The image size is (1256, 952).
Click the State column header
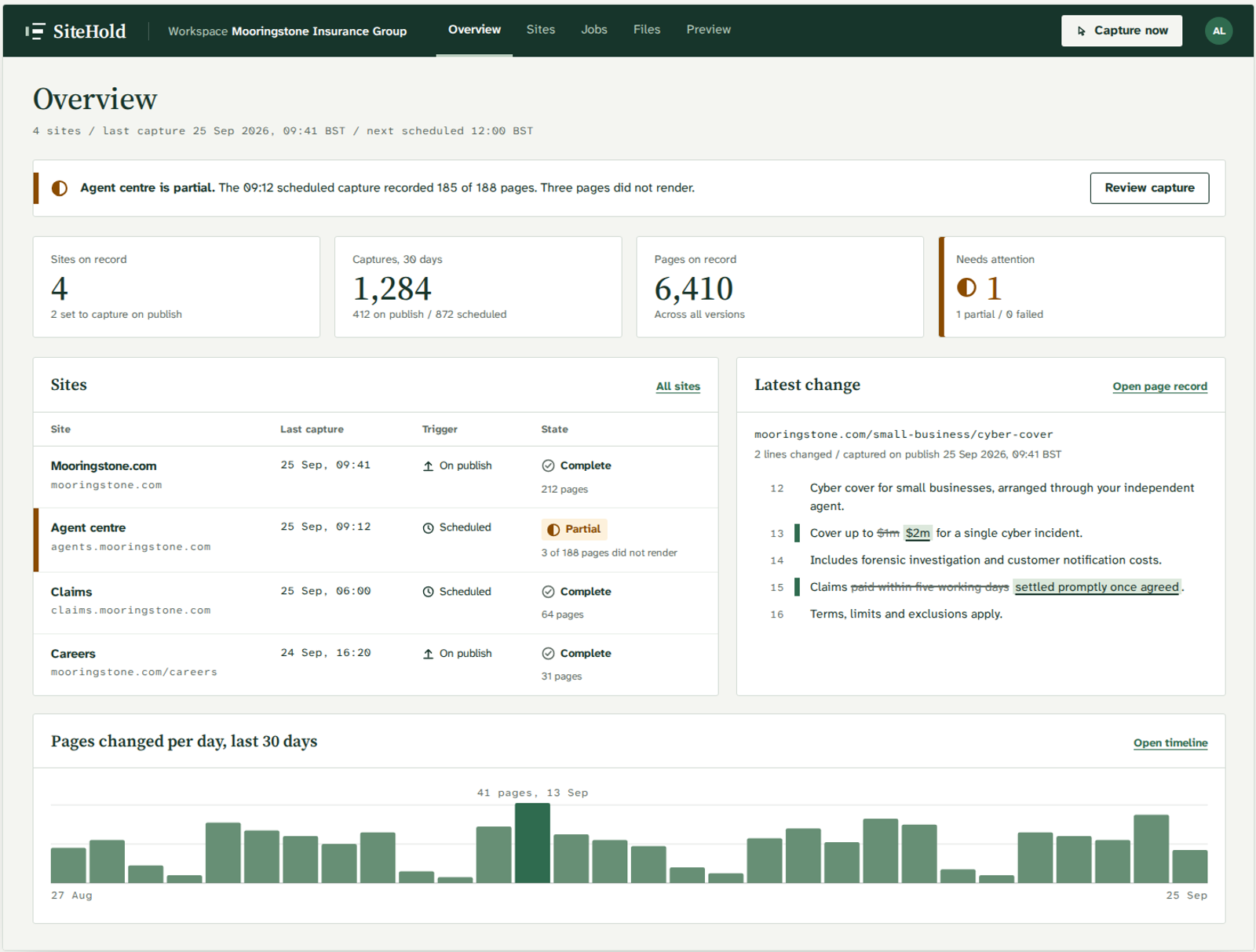[554, 429]
